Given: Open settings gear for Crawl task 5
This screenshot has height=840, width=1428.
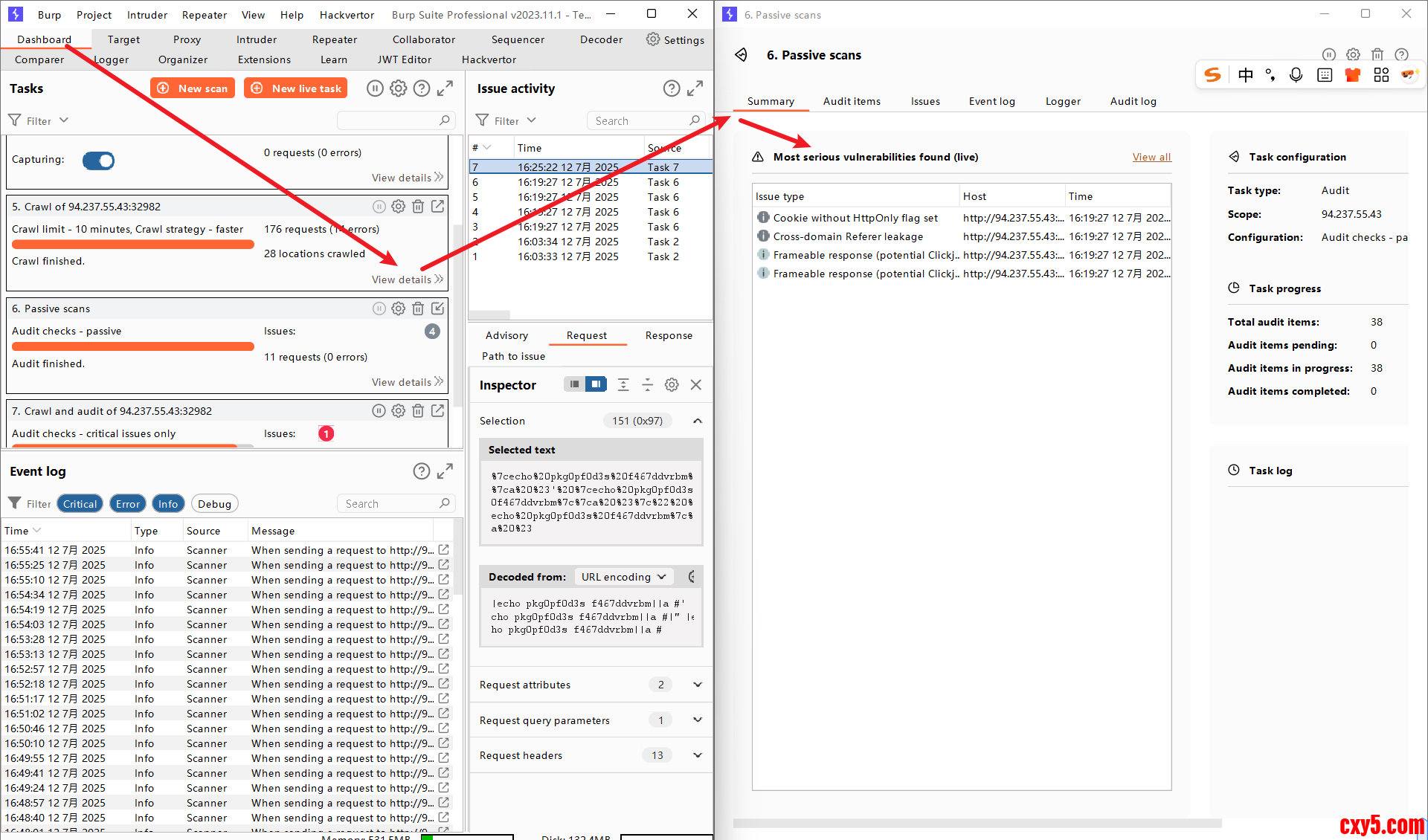Looking at the screenshot, I should 399,207.
